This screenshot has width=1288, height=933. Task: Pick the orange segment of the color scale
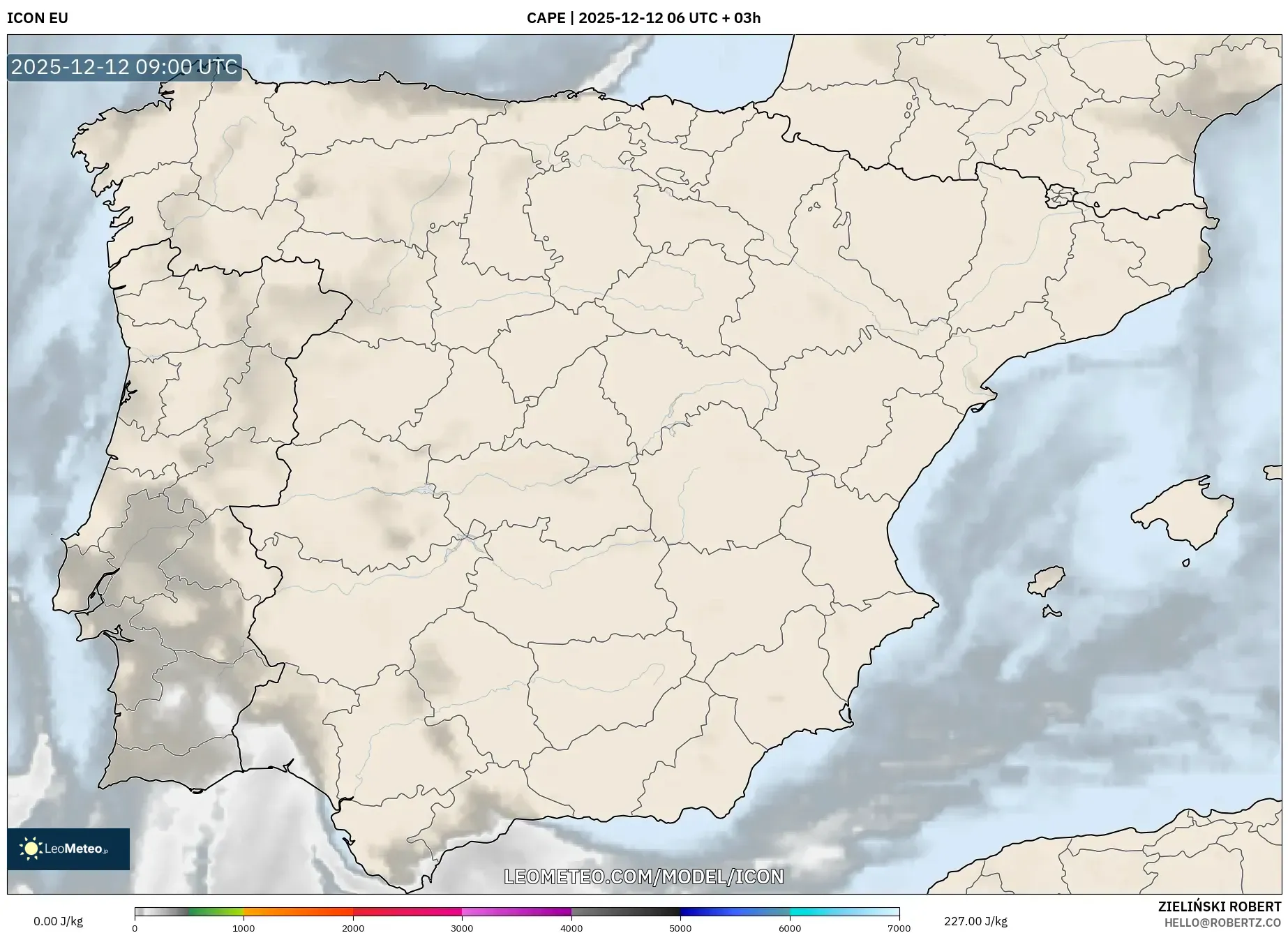point(298,911)
